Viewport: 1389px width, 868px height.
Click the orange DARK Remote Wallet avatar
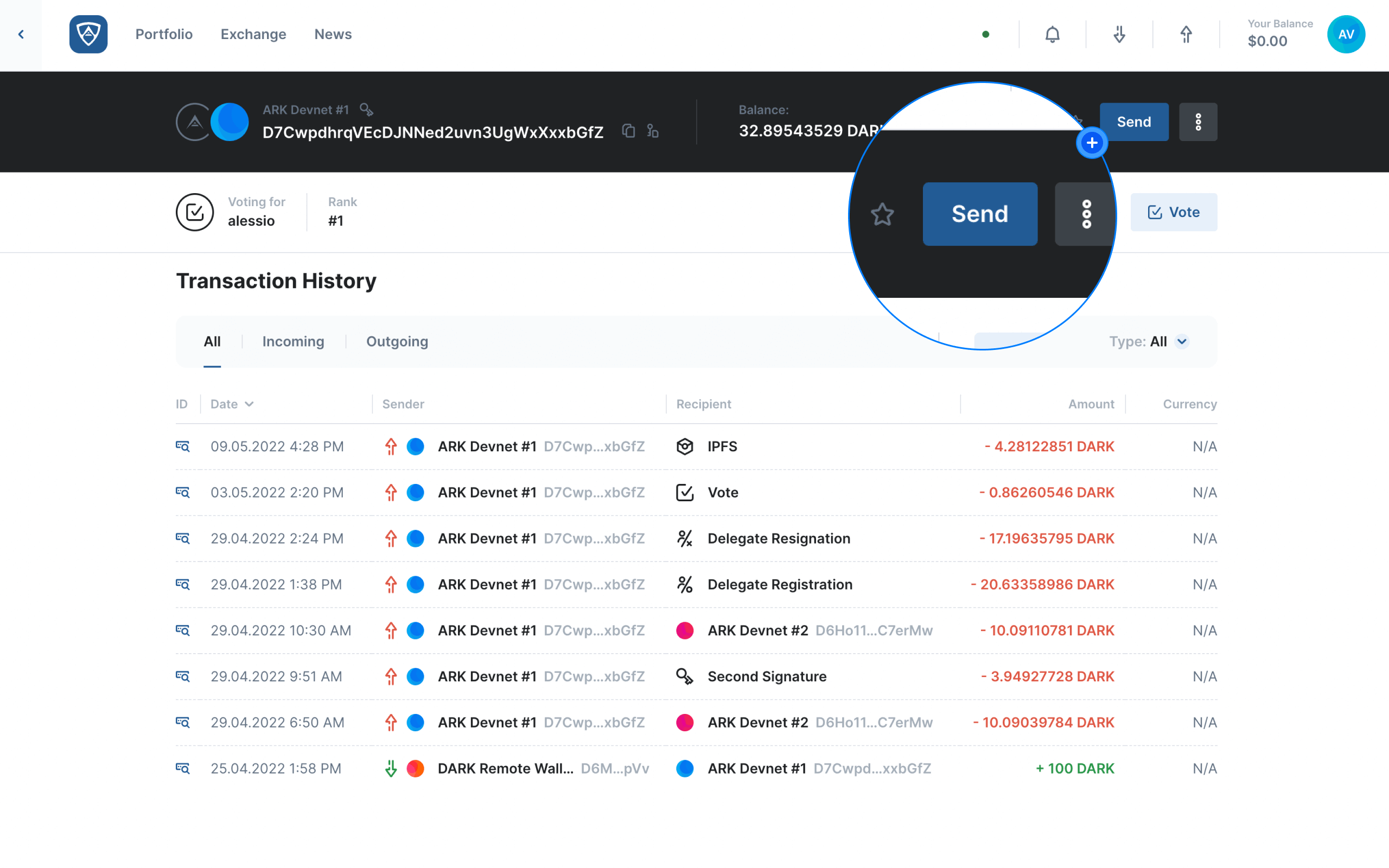click(415, 768)
